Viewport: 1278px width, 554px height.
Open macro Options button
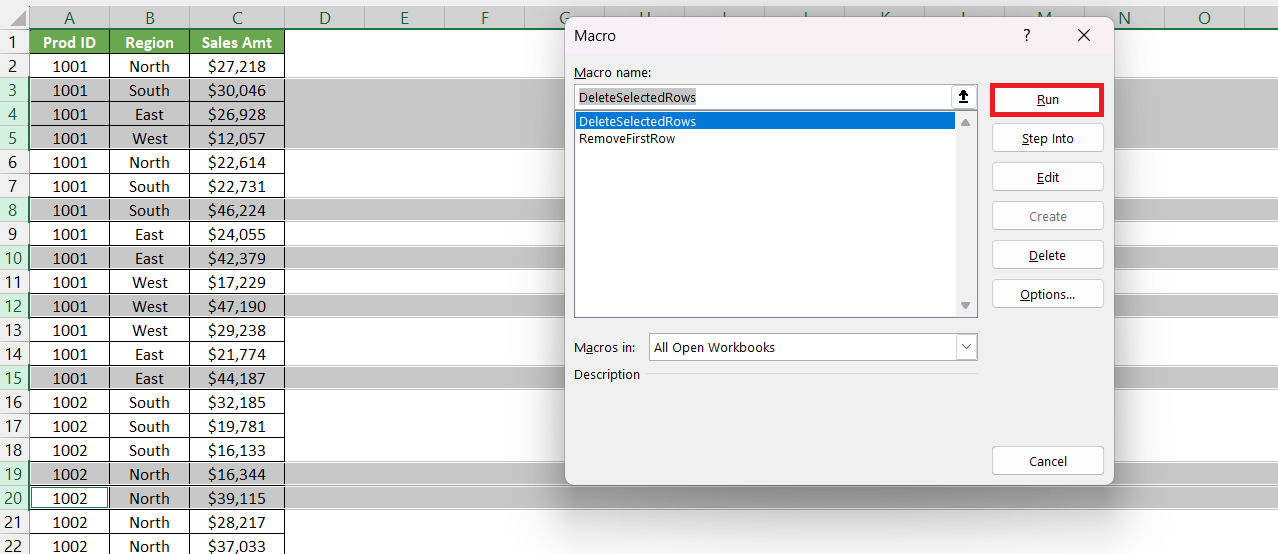[x=1047, y=294]
